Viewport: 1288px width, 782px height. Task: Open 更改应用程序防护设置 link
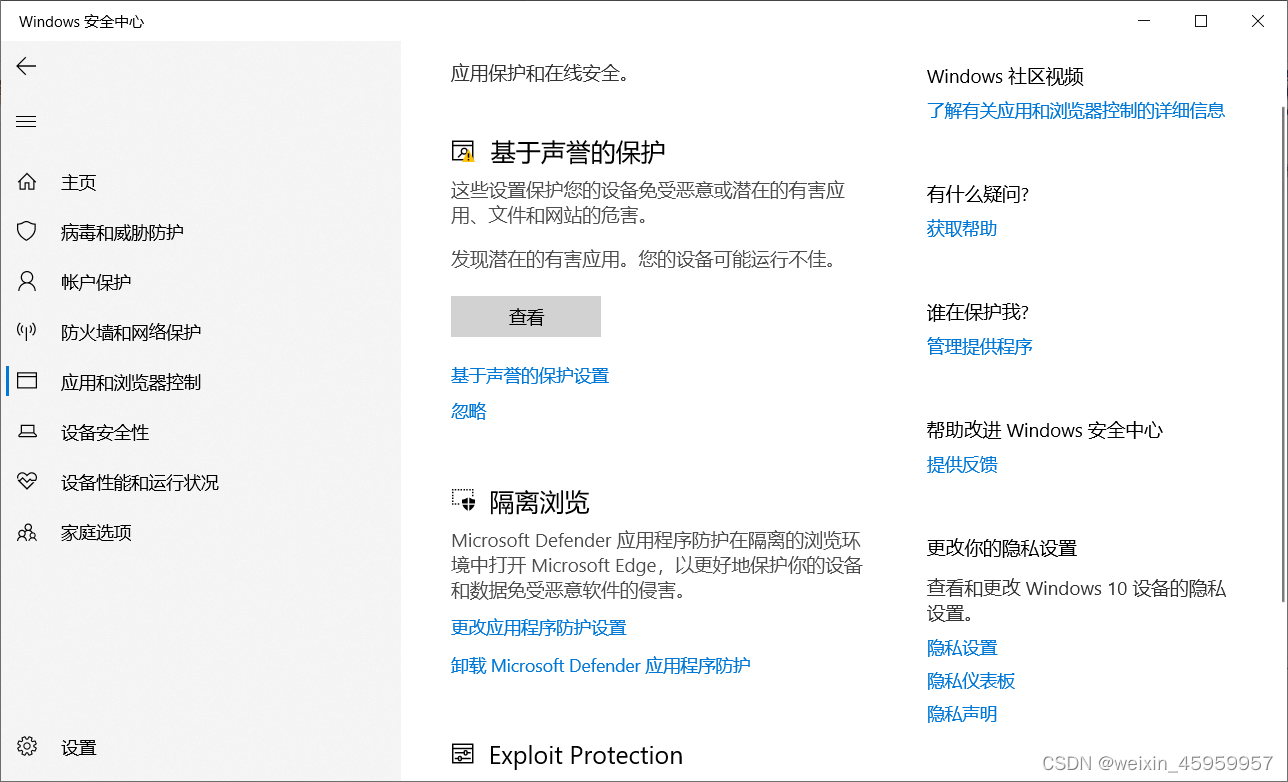click(539, 628)
